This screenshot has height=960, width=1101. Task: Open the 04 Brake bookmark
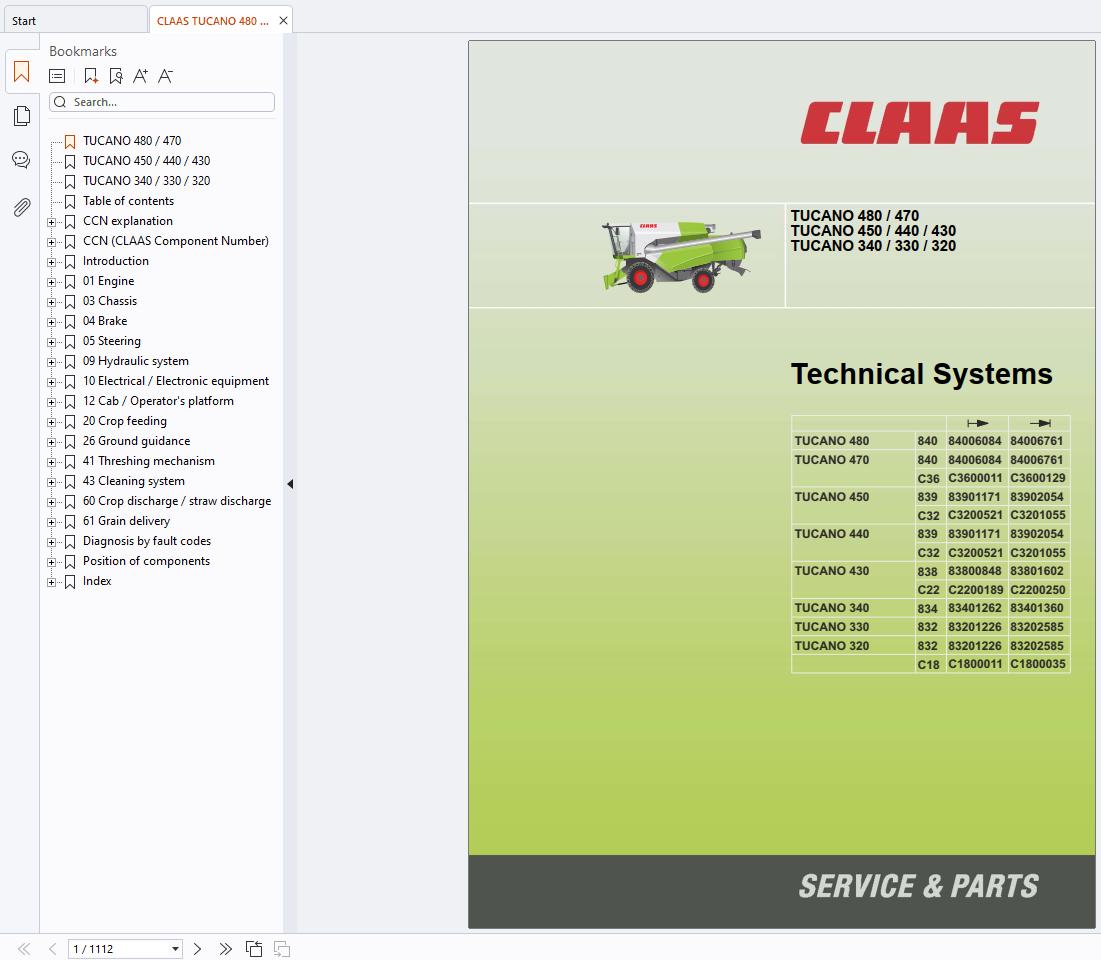point(105,321)
